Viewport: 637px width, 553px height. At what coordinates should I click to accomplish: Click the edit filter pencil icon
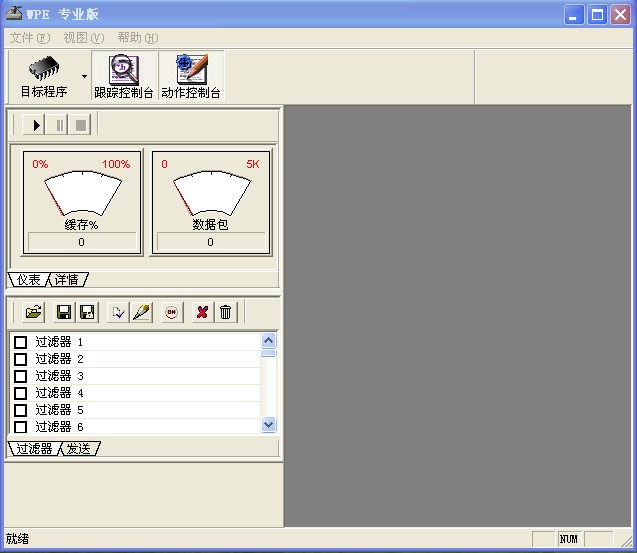pyautogui.click(x=141, y=312)
